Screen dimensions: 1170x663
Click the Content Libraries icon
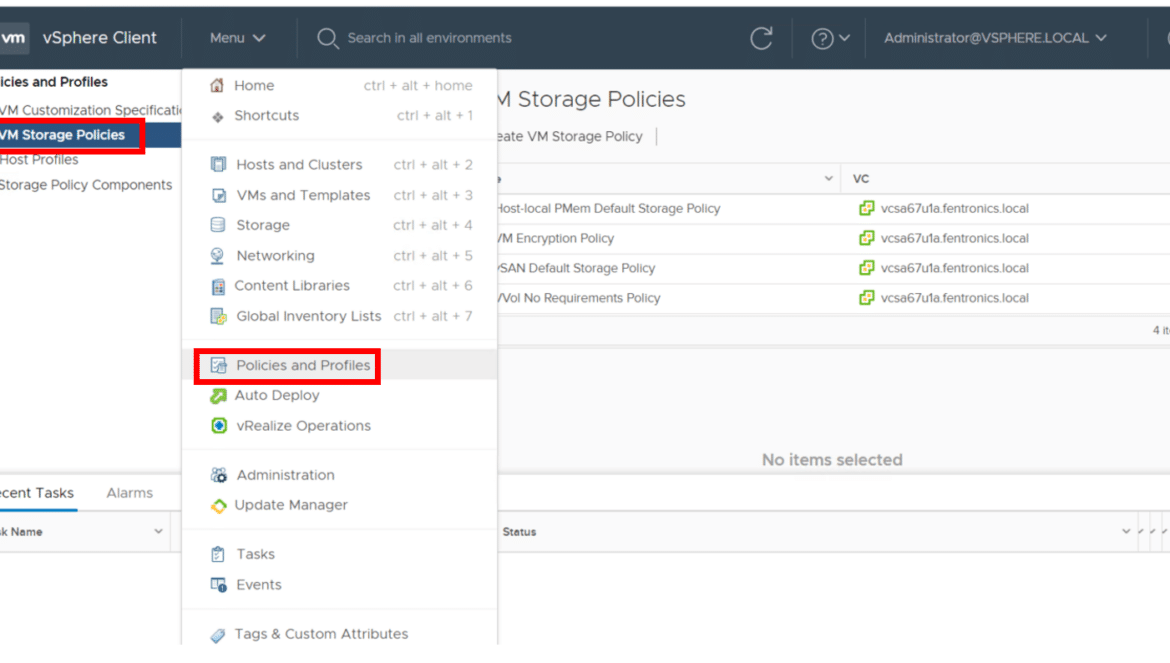pos(218,286)
